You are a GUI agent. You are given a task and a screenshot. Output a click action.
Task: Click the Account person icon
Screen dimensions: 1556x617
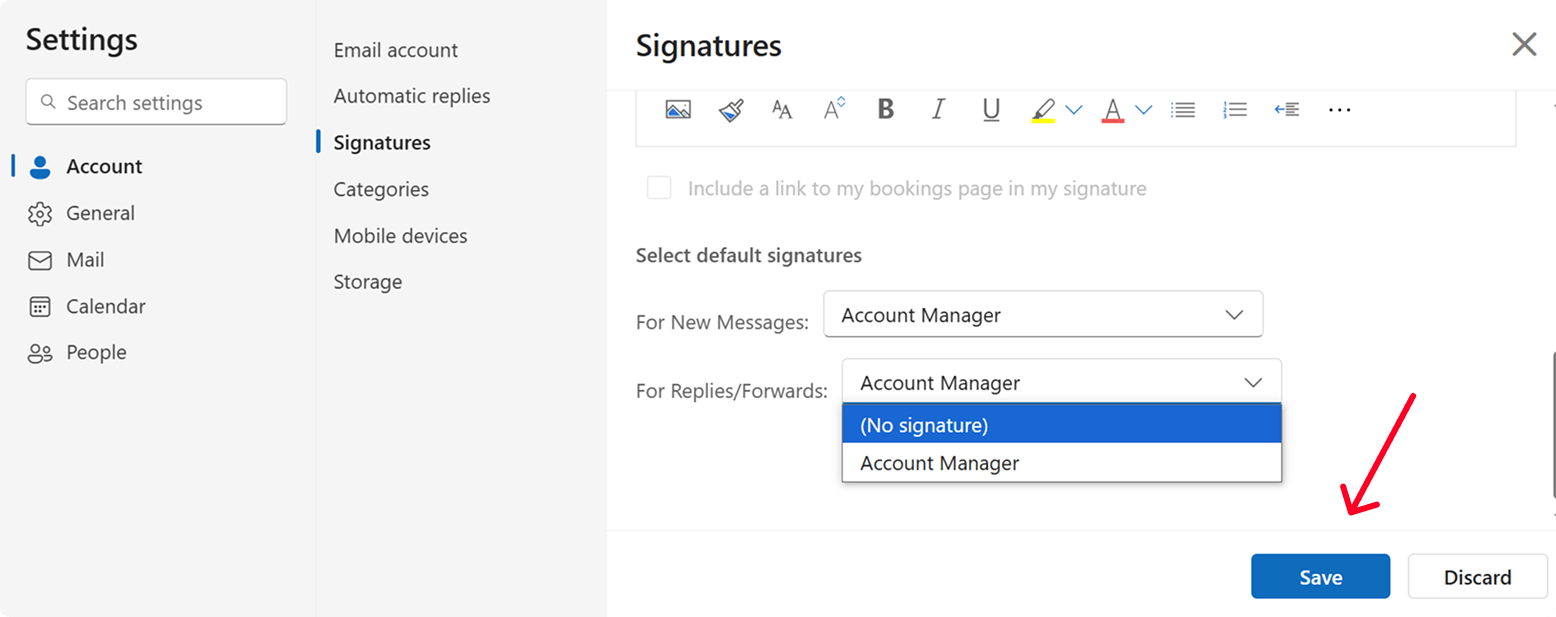pyautogui.click(x=40, y=167)
